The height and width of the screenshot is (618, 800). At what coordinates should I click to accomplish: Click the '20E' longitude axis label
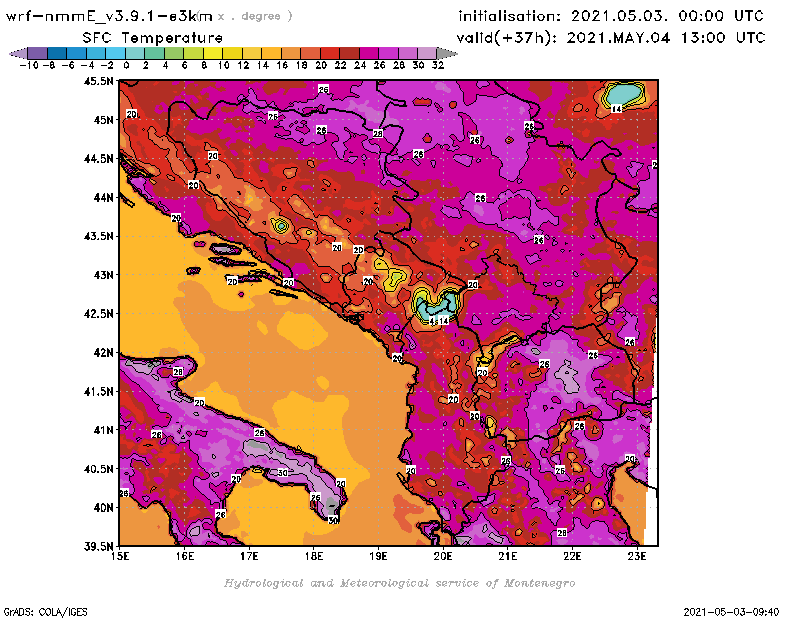click(443, 556)
